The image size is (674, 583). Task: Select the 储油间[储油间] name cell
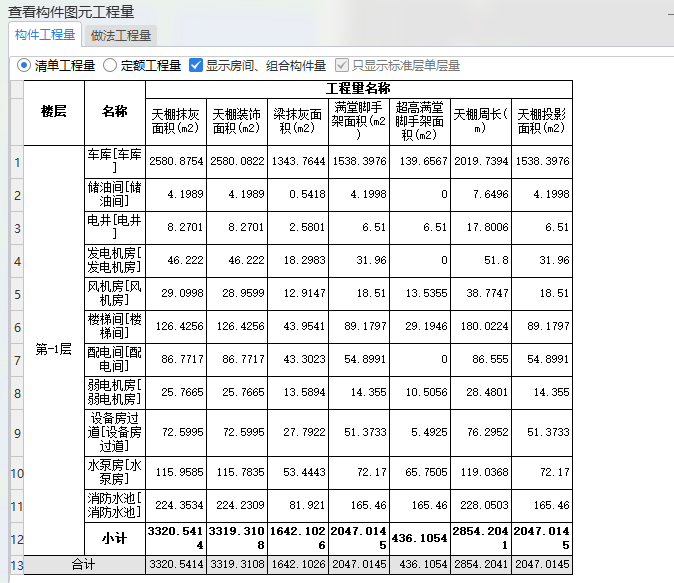[x=115, y=195]
